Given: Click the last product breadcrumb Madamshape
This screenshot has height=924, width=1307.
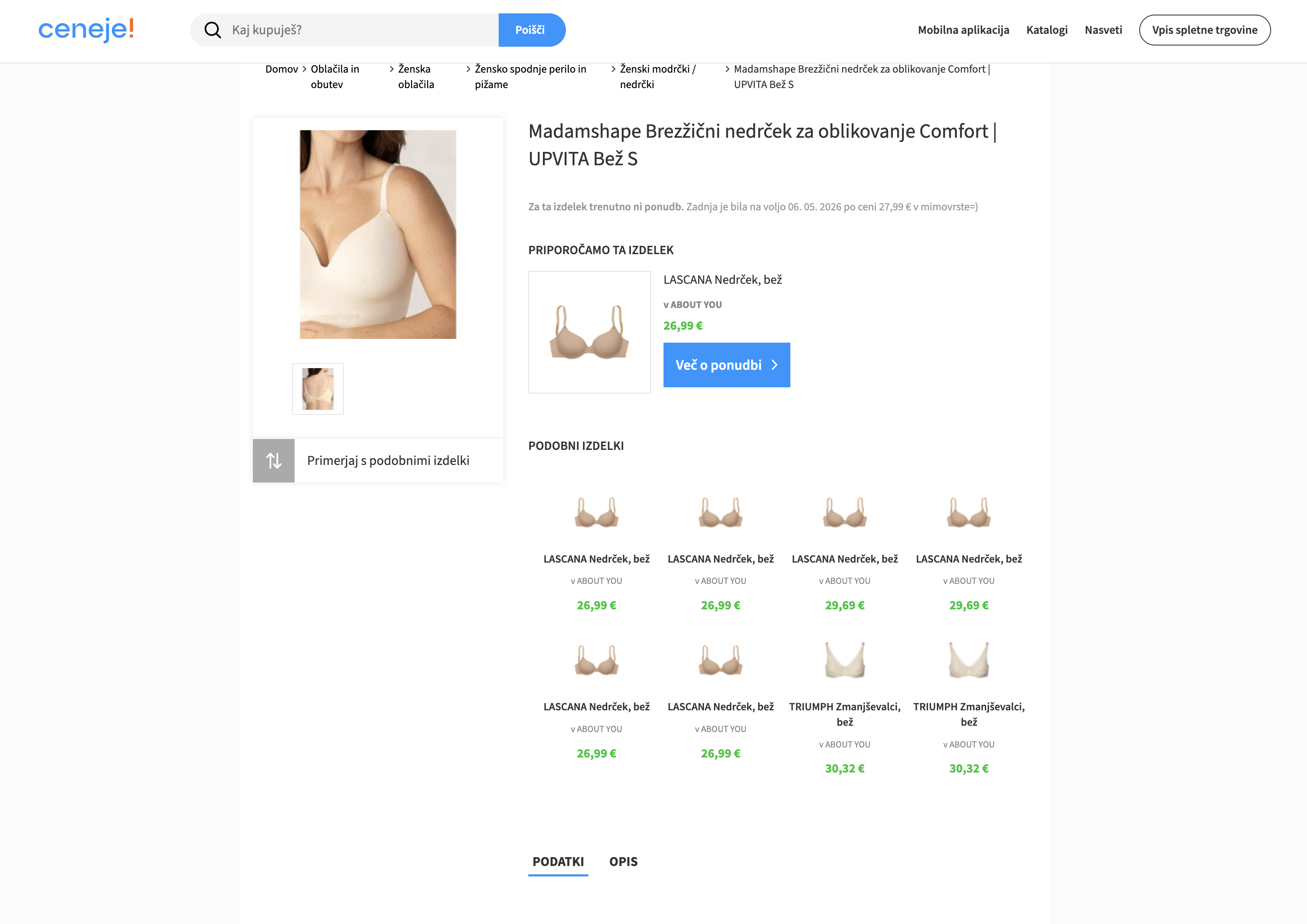Looking at the screenshot, I should [862, 76].
